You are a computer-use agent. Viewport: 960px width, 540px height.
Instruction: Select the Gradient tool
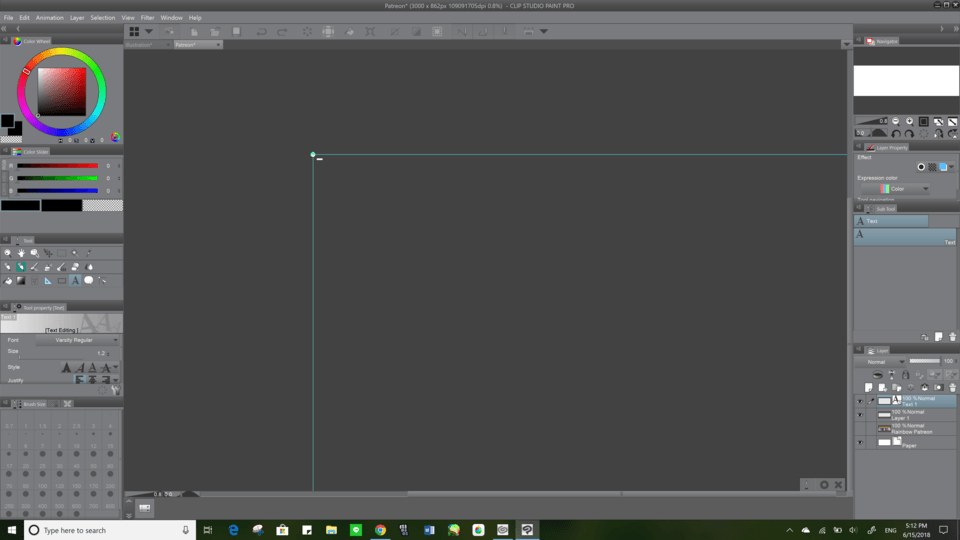pyautogui.click(x=21, y=280)
